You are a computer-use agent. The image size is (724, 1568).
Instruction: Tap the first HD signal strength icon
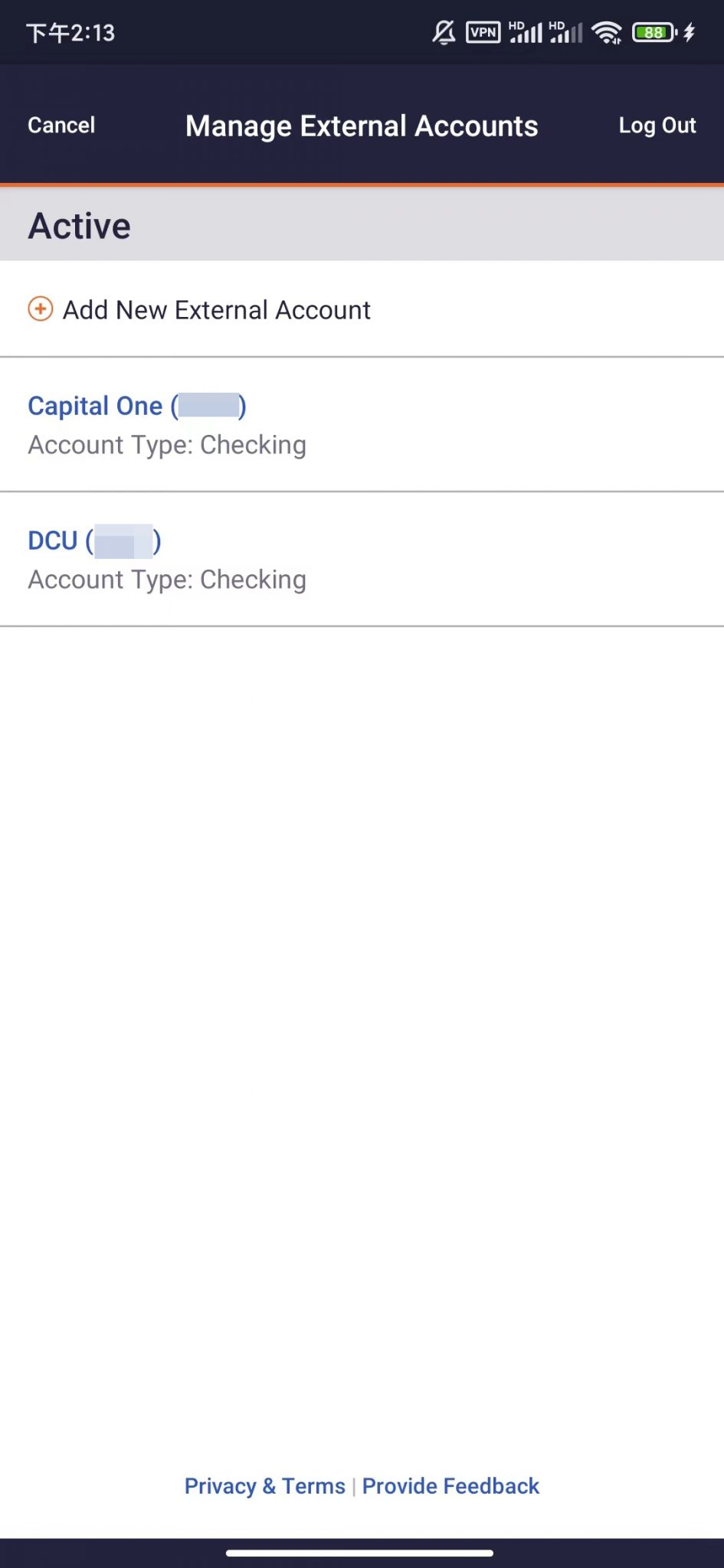(526, 32)
